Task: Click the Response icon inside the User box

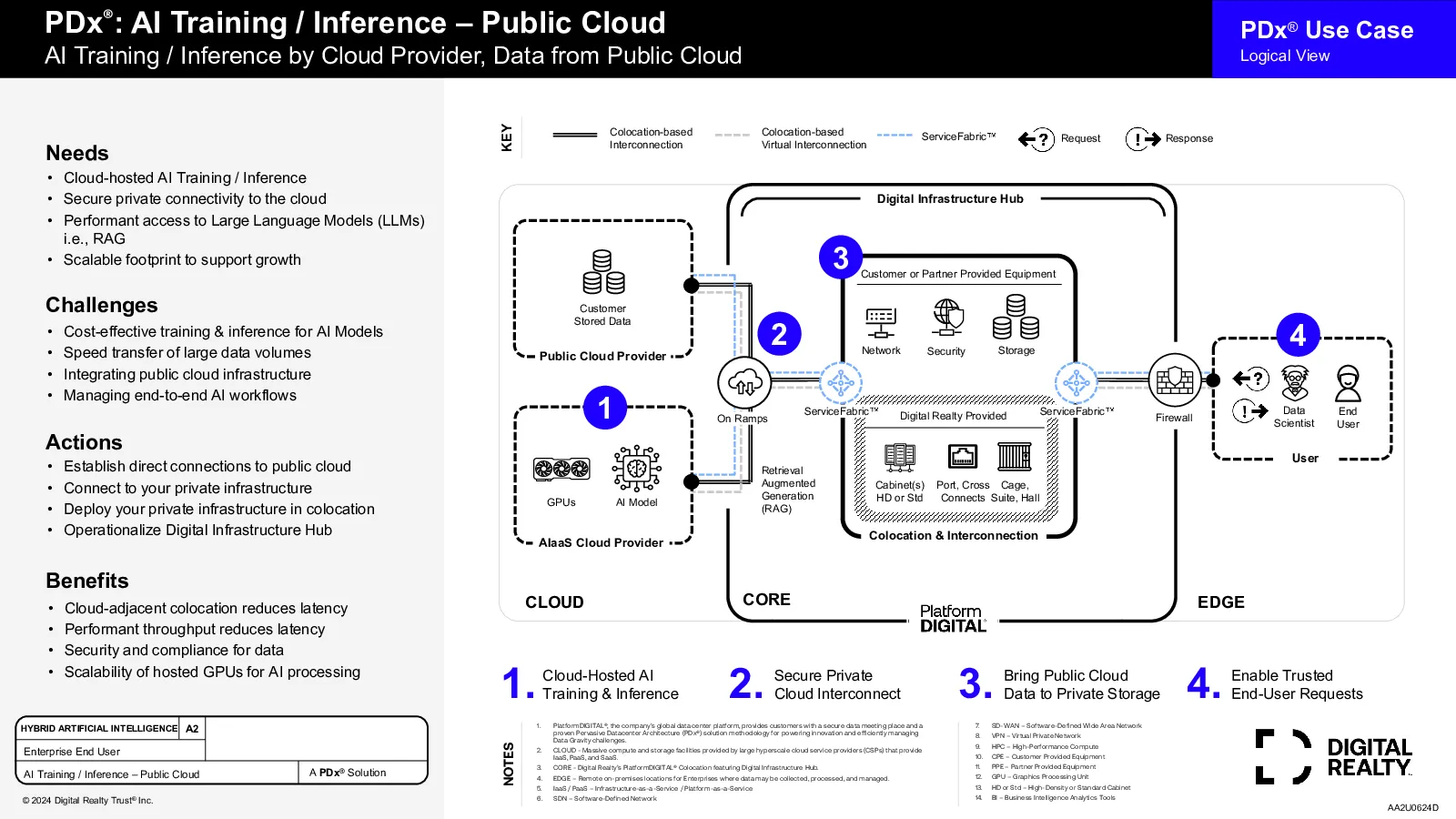Action: (x=1251, y=411)
